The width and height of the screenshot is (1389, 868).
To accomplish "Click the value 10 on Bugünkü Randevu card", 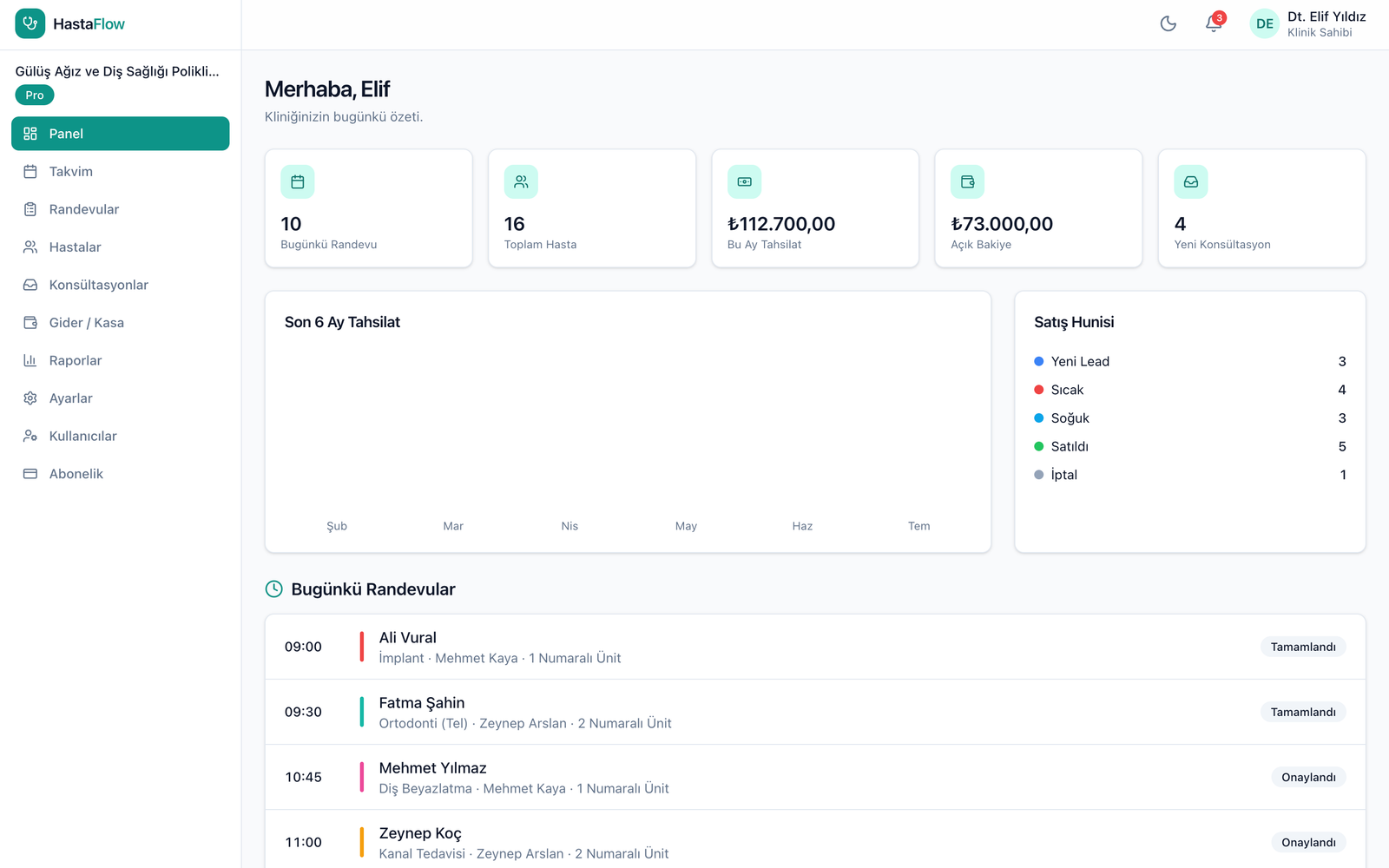I will 291,224.
